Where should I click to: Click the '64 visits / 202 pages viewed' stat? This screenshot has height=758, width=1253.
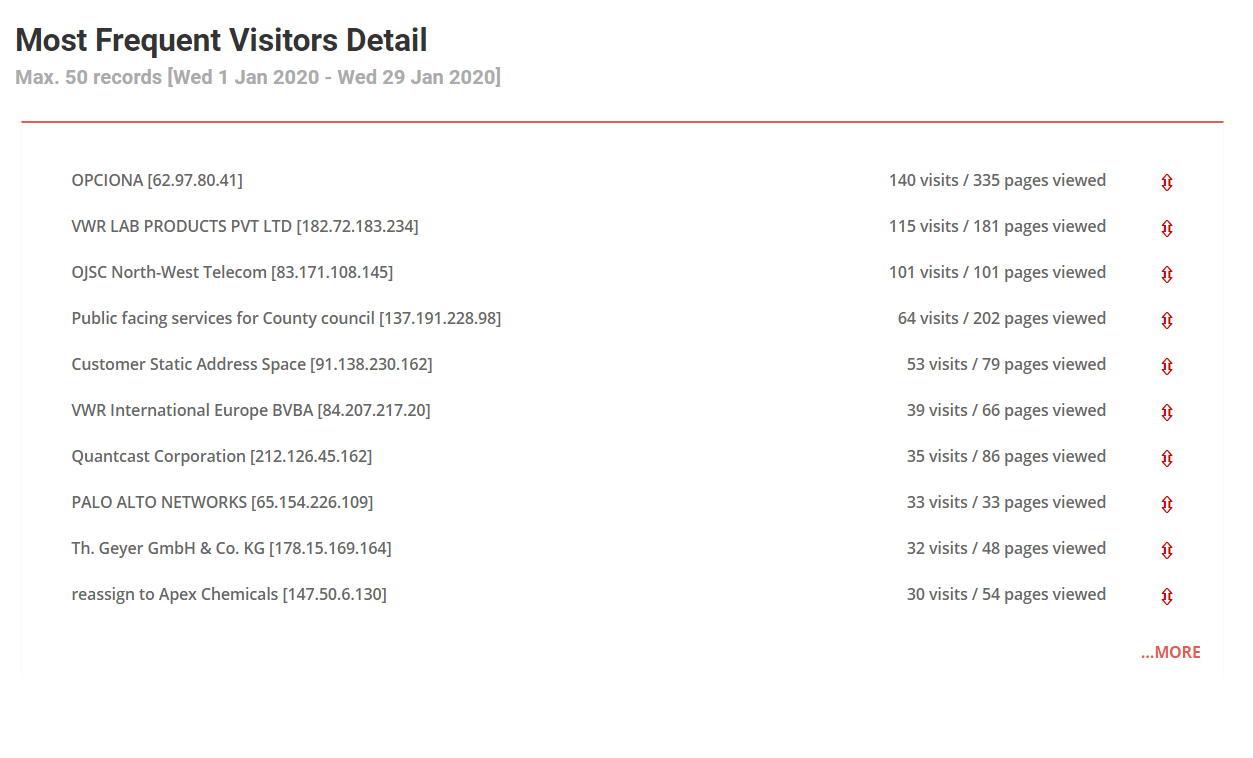[x=1002, y=318]
